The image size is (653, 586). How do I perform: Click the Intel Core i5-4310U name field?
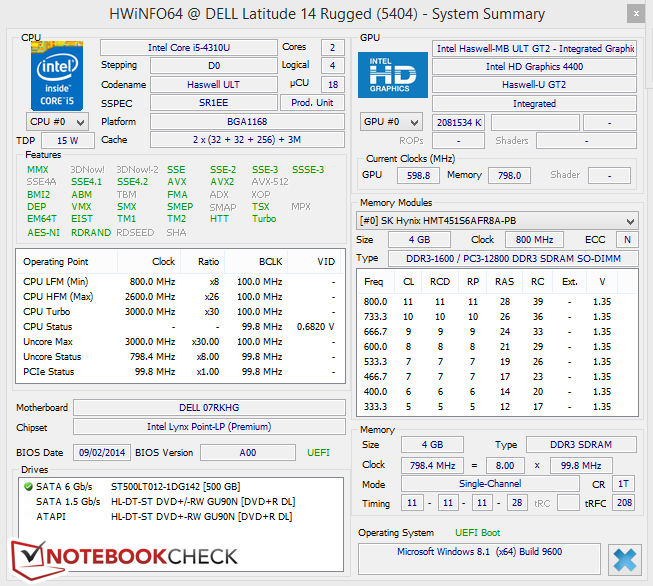pyautogui.click(x=189, y=47)
